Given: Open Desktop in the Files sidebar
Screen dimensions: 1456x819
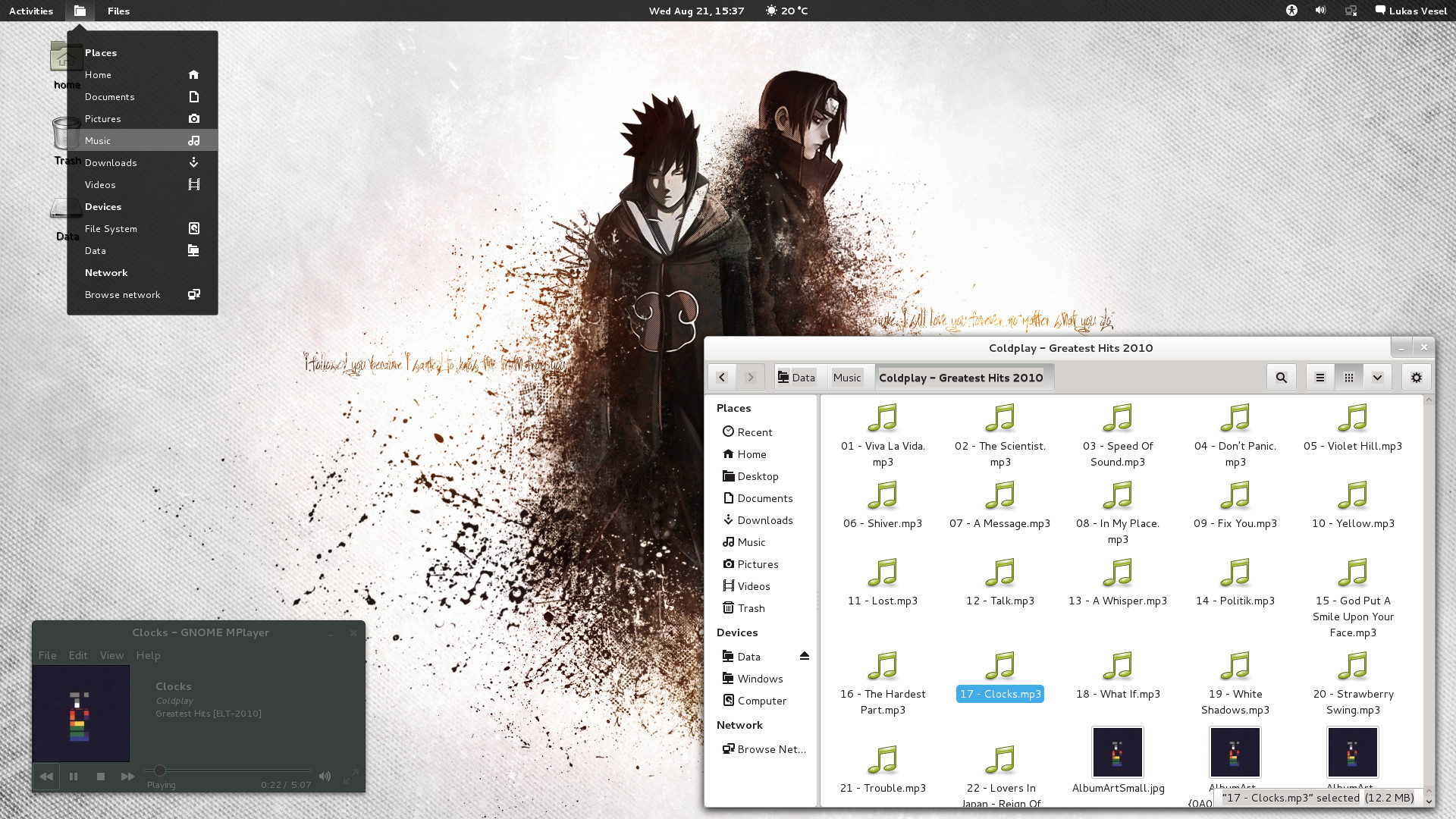Looking at the screenshot, I should 761,475.
